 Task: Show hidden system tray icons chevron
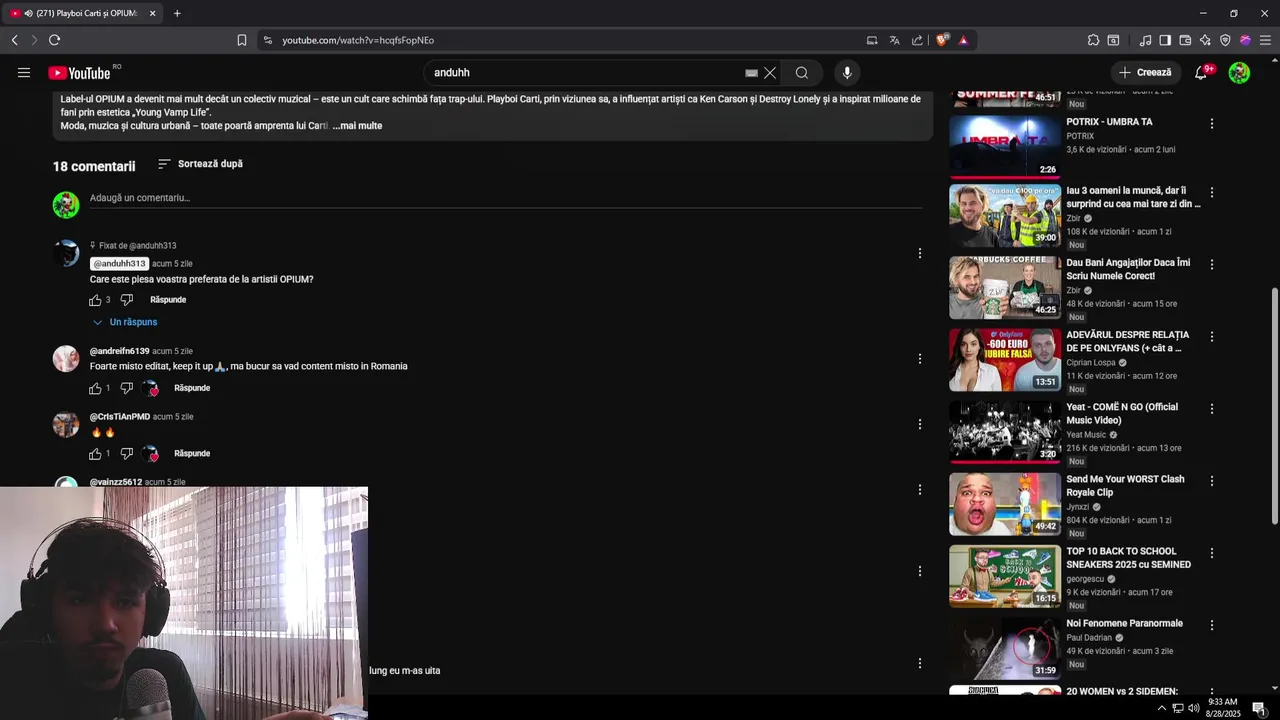pyautogui.click(x=1161, y=708)
